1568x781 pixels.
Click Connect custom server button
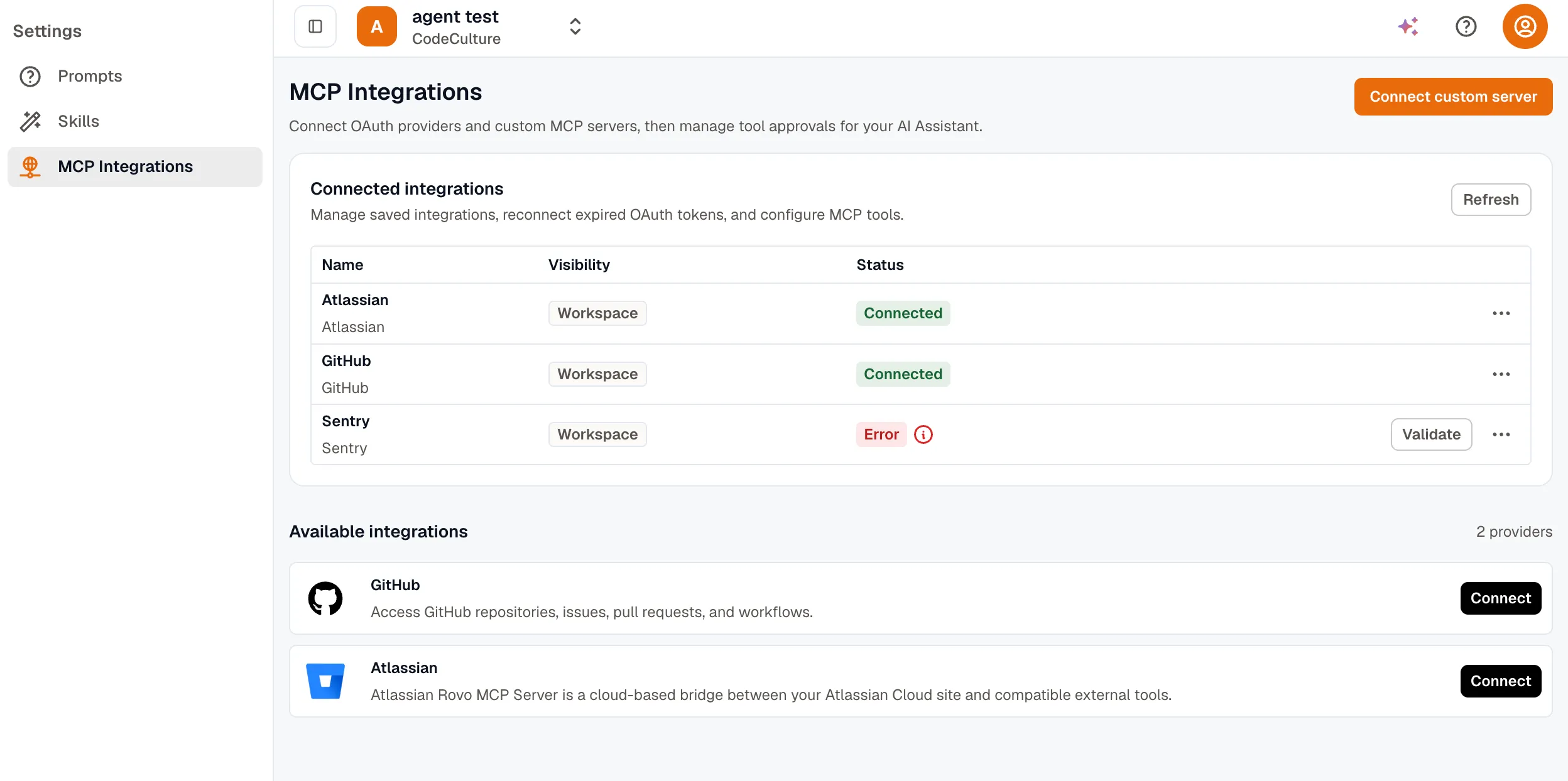(1454, 97)
